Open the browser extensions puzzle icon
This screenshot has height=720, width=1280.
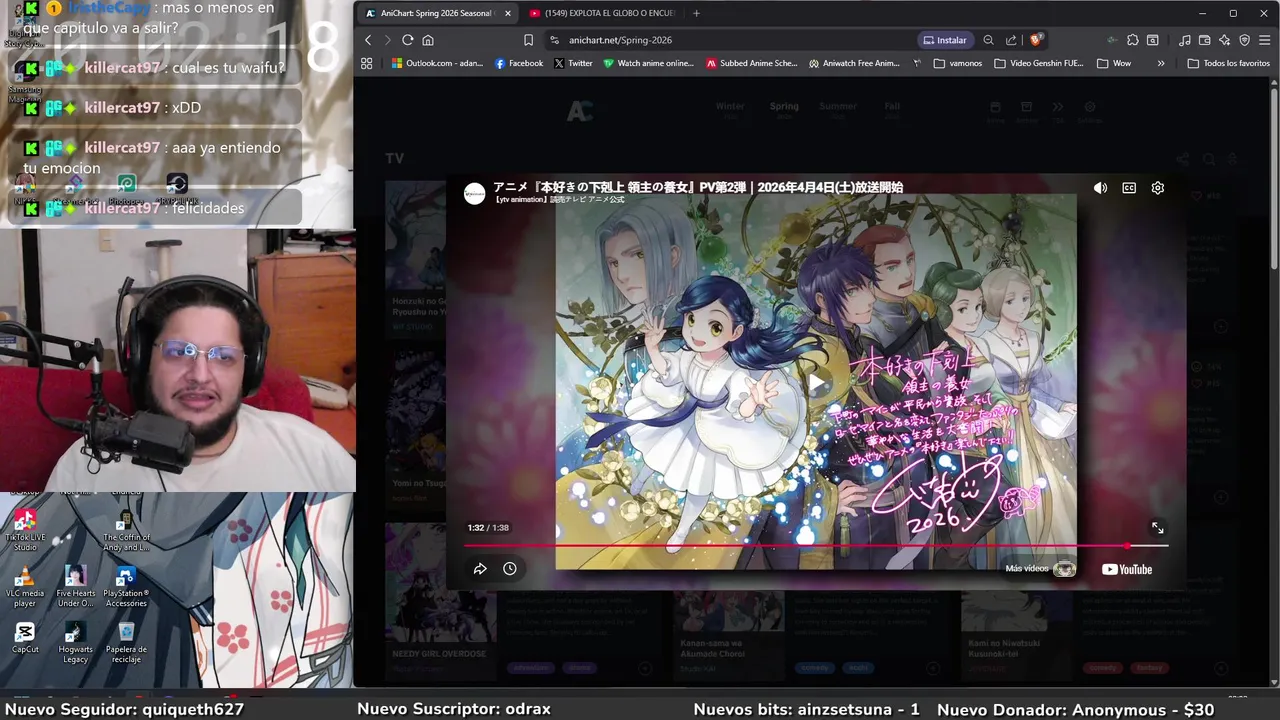(1132, 40)
